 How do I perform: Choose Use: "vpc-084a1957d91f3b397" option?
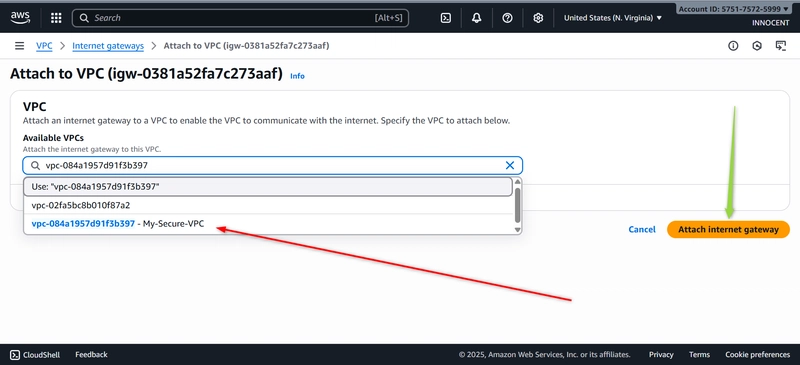[x=268, y=187]
